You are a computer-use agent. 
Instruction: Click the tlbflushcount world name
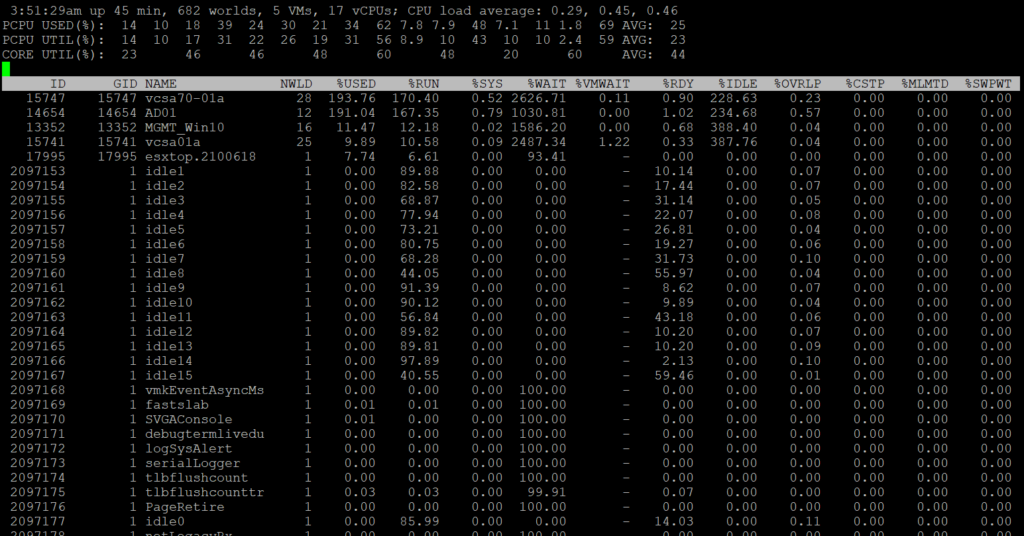[197, 478]
